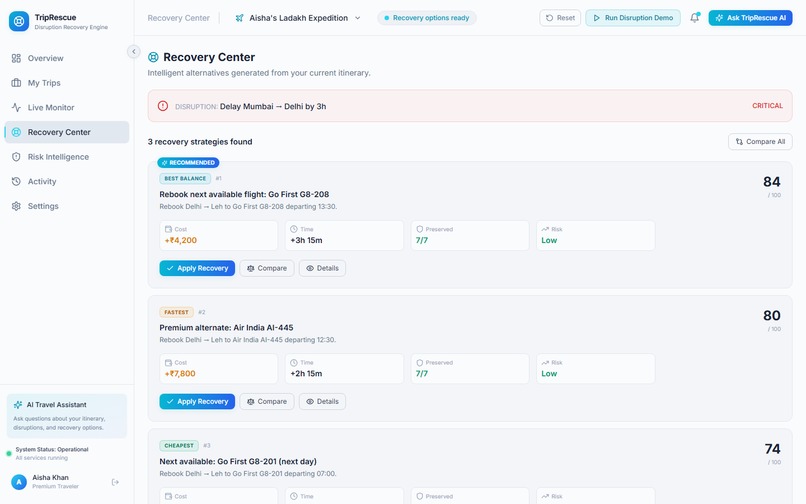Compare the Air India AI-445 option

click(267, 402)
